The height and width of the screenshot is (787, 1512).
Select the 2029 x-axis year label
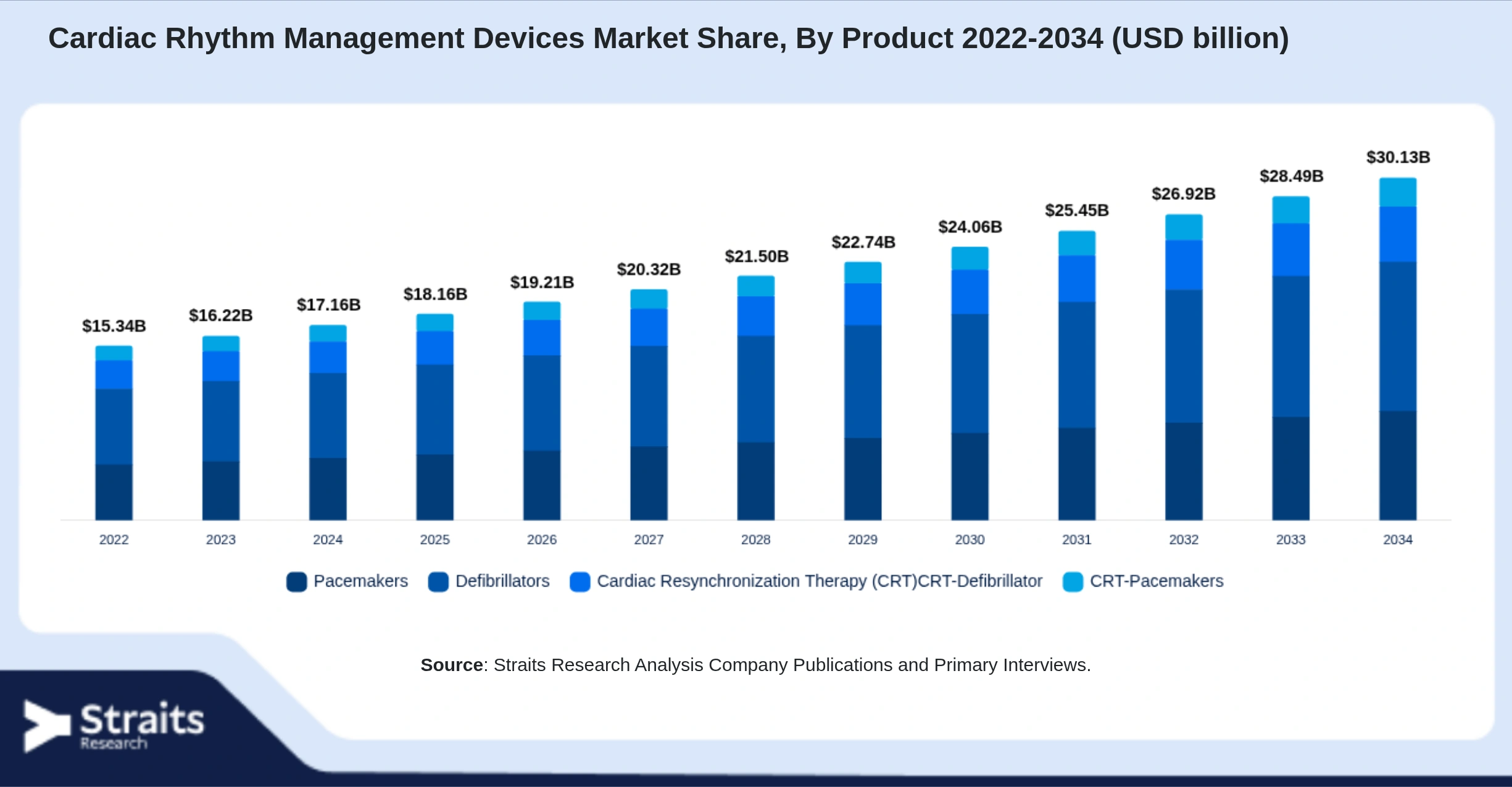tap(863, 540)
